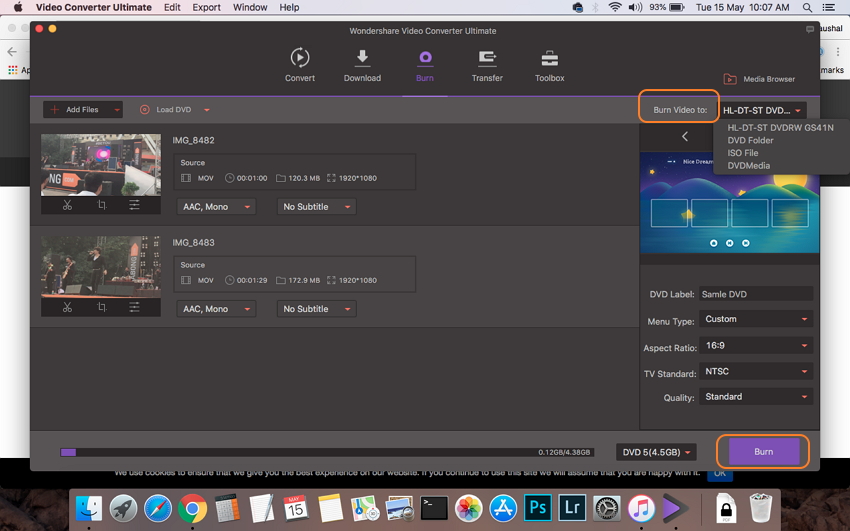Click the purple Burn button

763,452
